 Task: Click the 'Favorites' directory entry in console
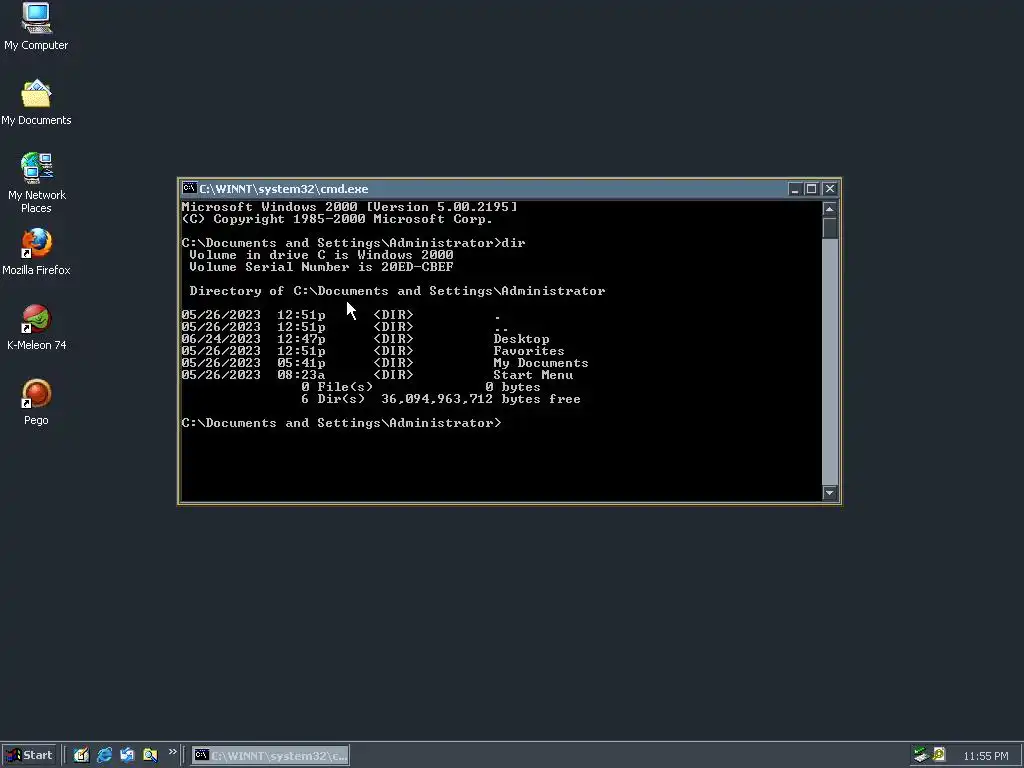point(529,351)
